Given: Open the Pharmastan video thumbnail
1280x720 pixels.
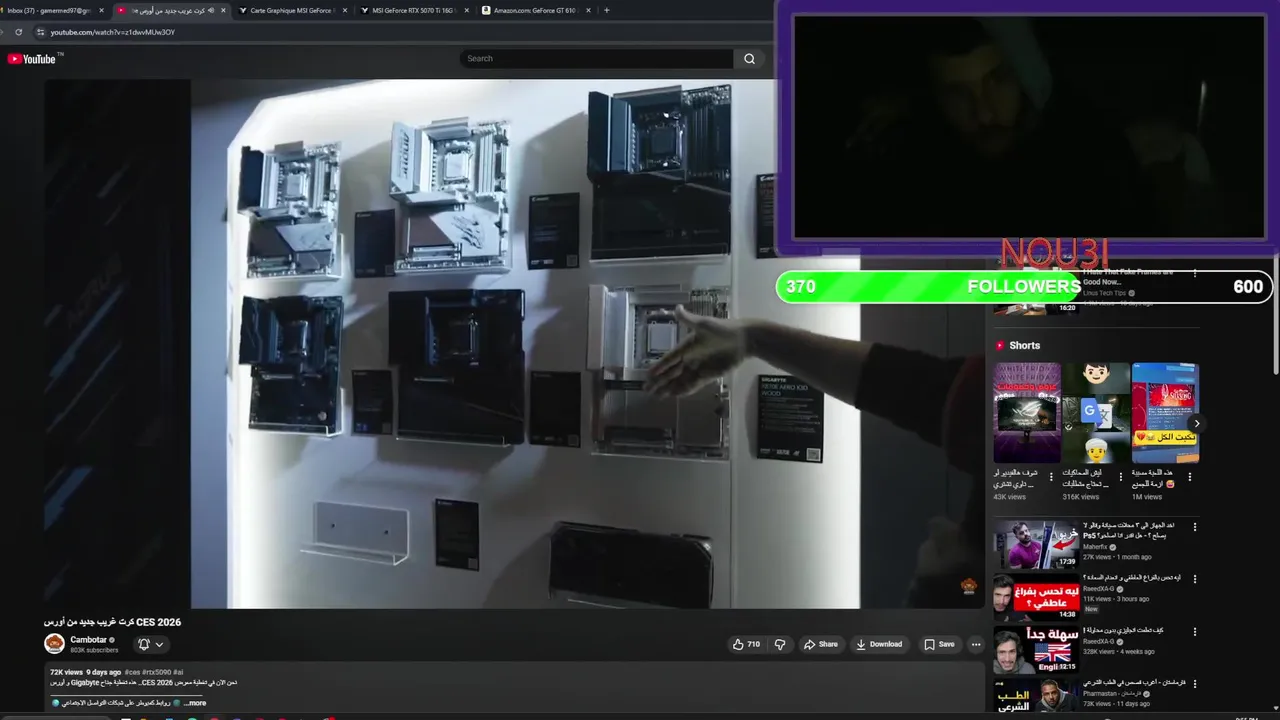Looking at the screenshot, I should (x=1035, y=696).
